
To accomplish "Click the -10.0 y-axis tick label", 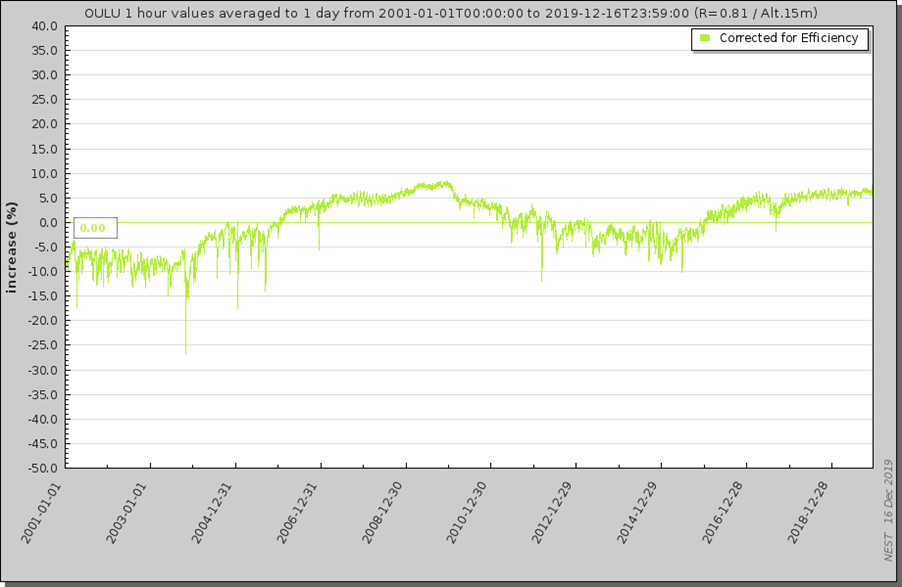I will pyautogui.click(x=43, y=272).
